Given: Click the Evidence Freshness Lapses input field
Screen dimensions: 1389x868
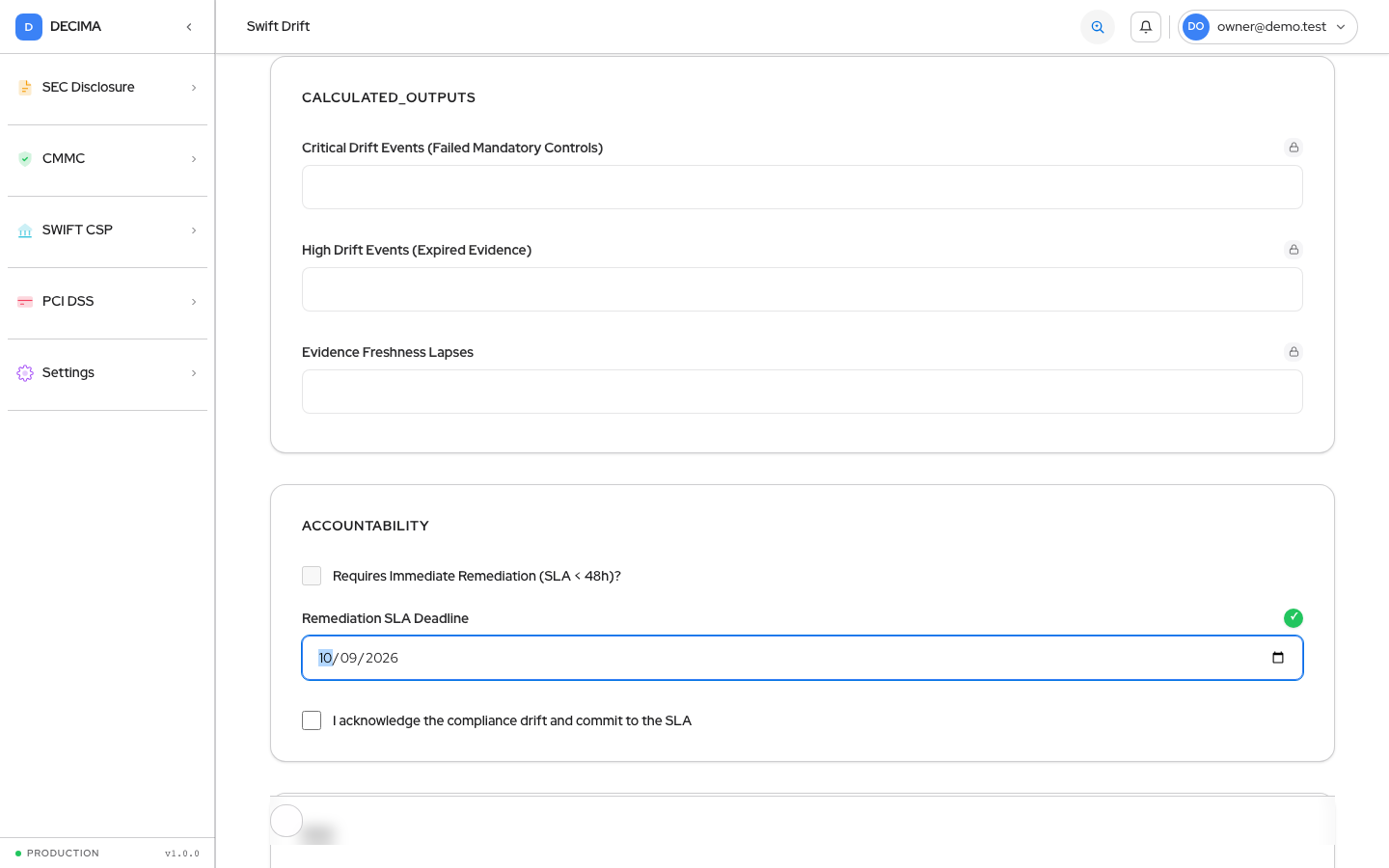Looking at the screenshot, I should 803,392.
